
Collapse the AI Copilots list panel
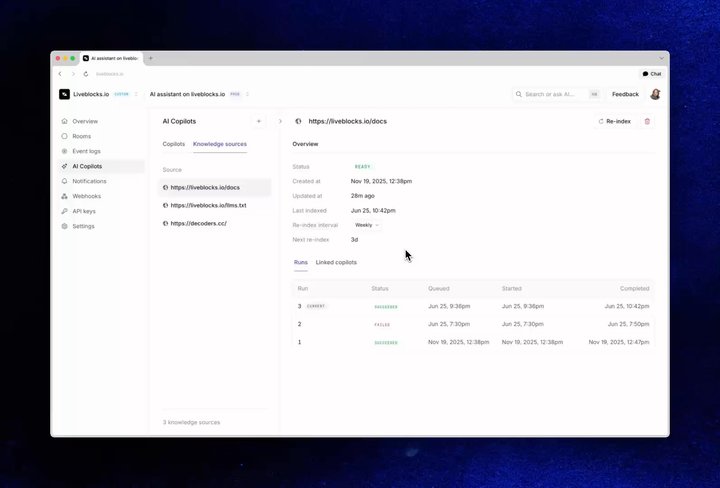(x=280, y=121)
